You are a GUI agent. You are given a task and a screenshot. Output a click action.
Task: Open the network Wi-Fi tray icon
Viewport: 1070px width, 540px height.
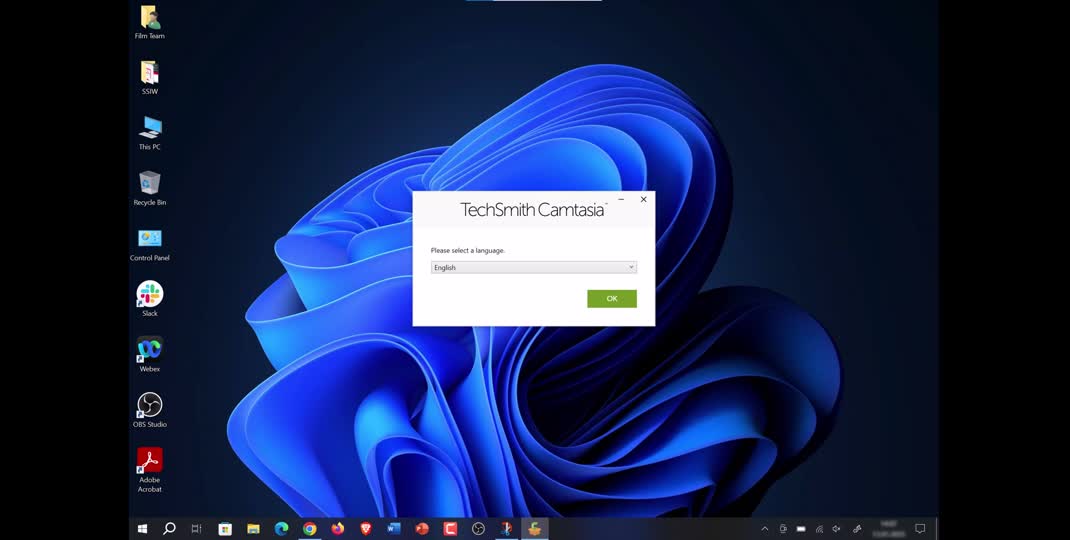point(819,528)
